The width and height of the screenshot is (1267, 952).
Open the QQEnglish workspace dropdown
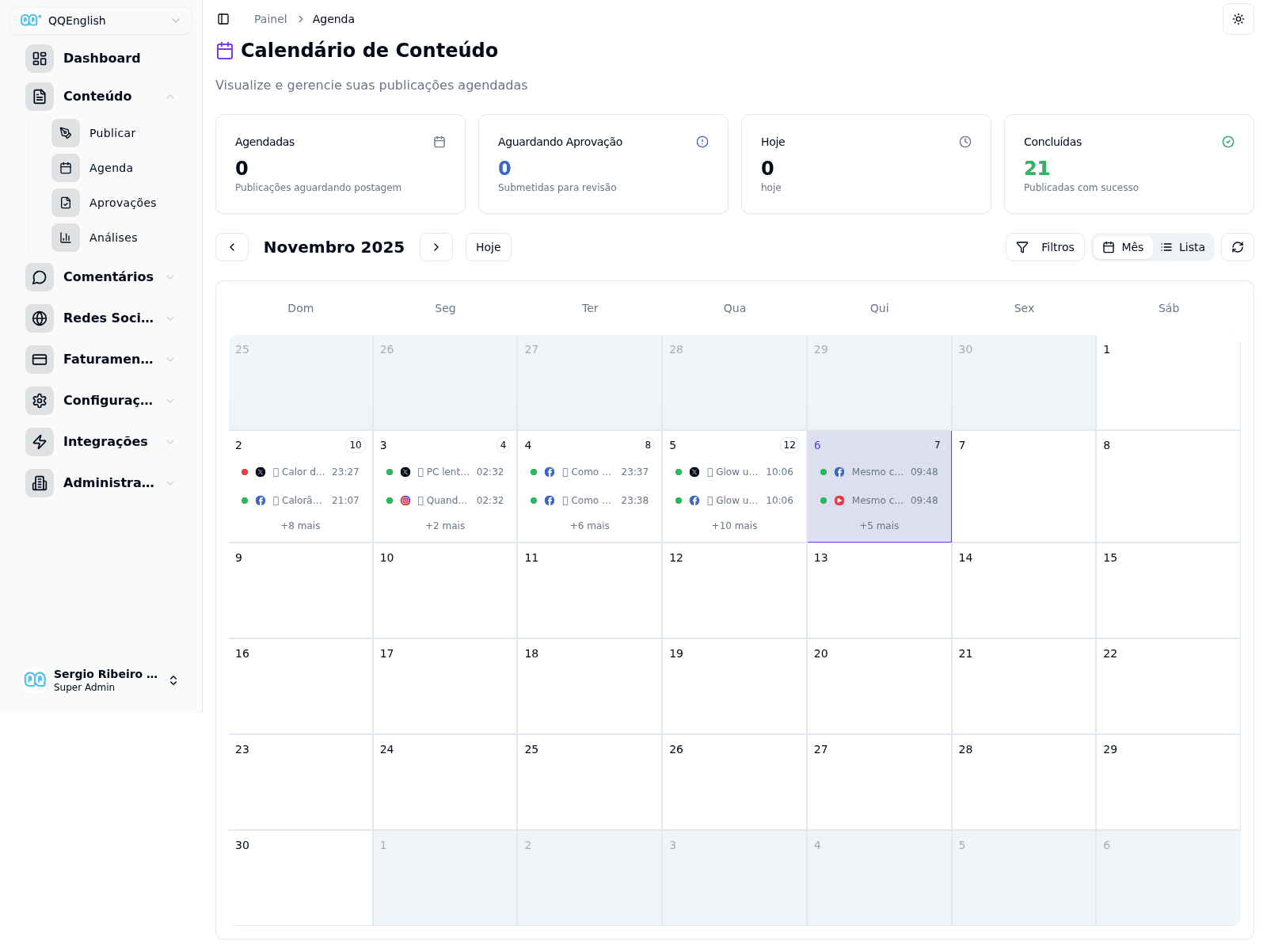pyautogui.click(x=100, y=21)
